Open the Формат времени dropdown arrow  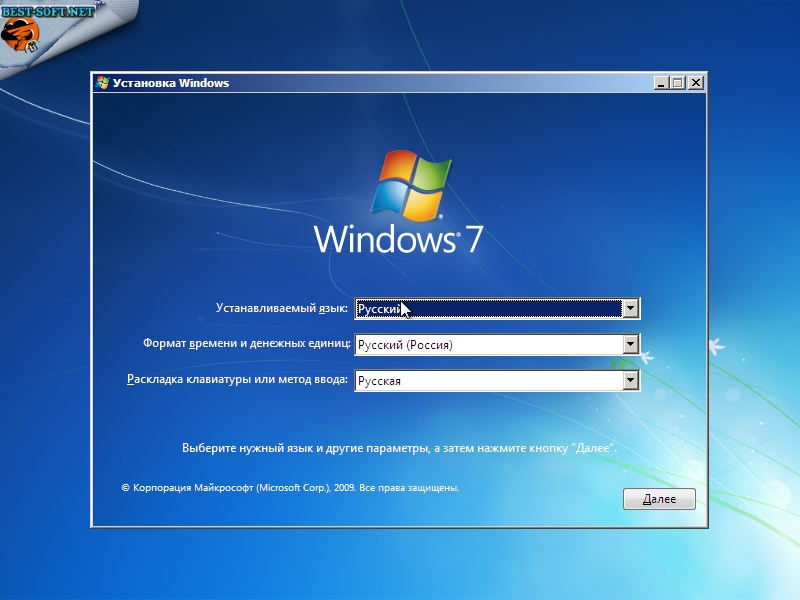[x=631, y=344]
